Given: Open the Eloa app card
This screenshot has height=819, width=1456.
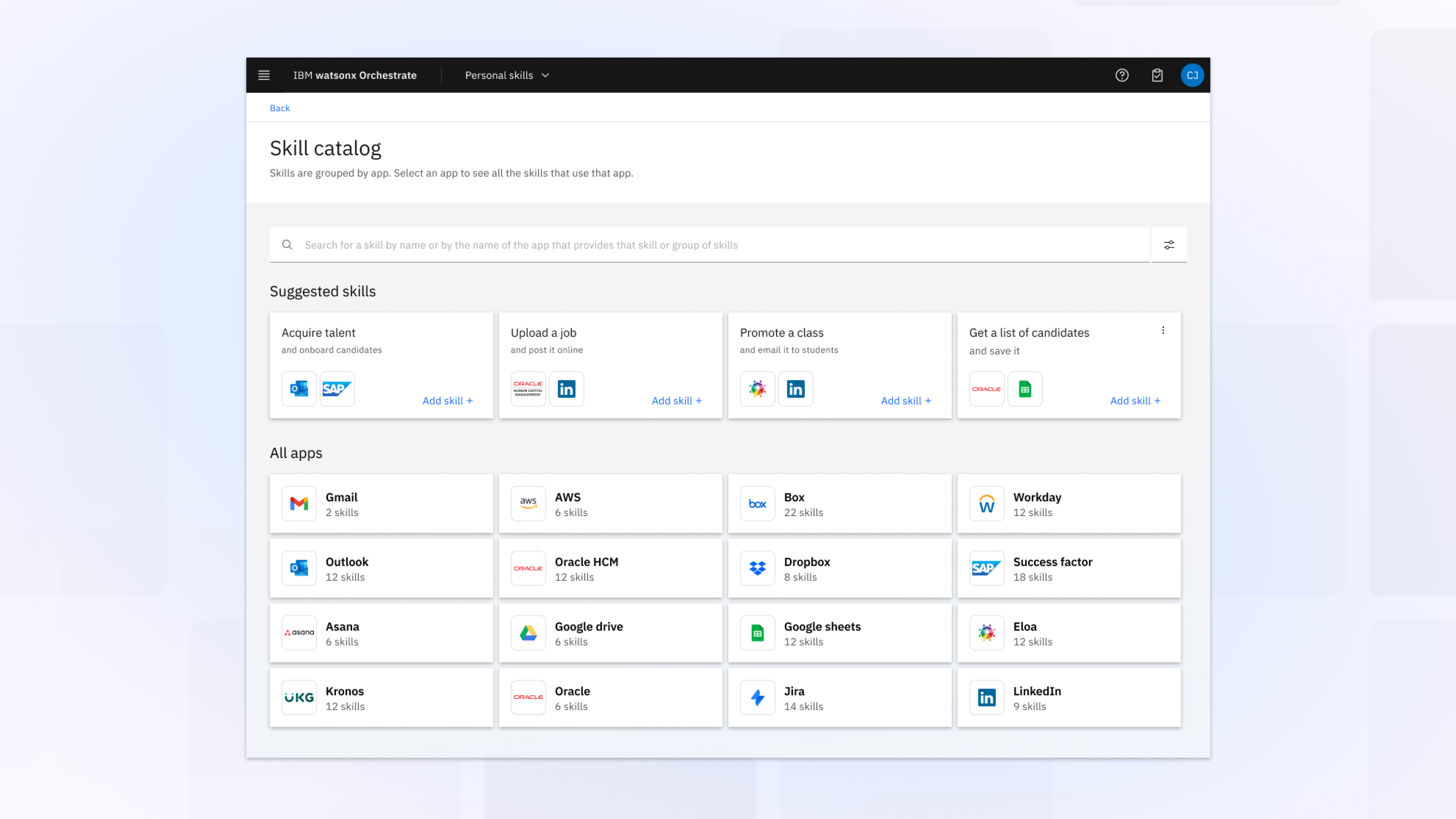Looking at the screenshot, I should click(1069, 633).
